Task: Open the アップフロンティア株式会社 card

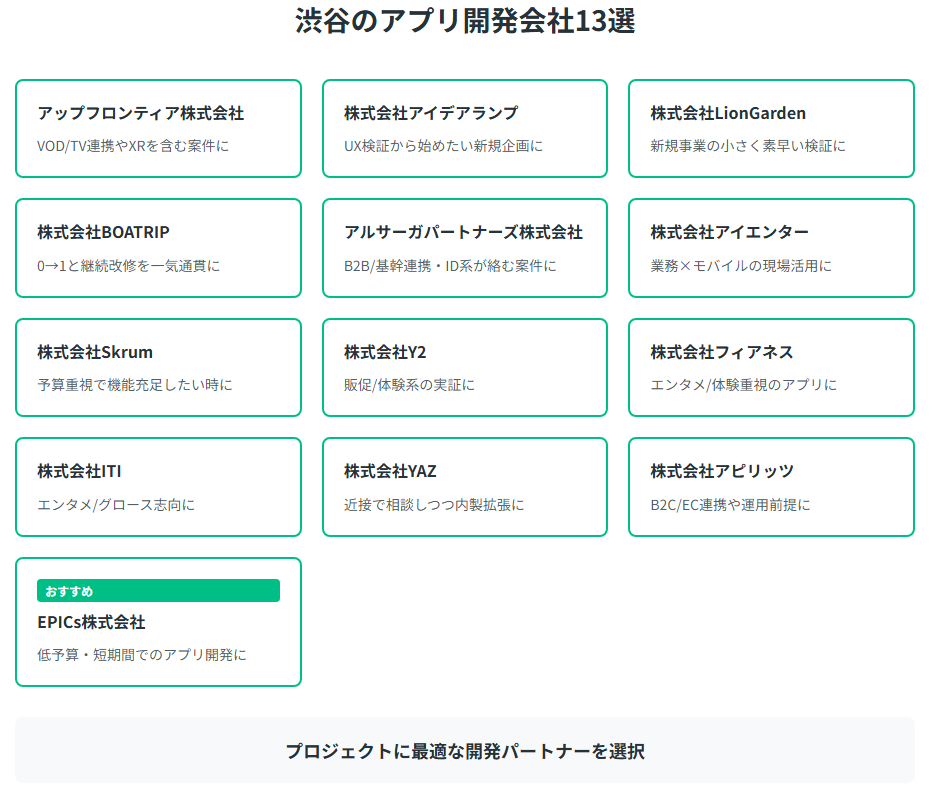Action: (x=158, y=129)
